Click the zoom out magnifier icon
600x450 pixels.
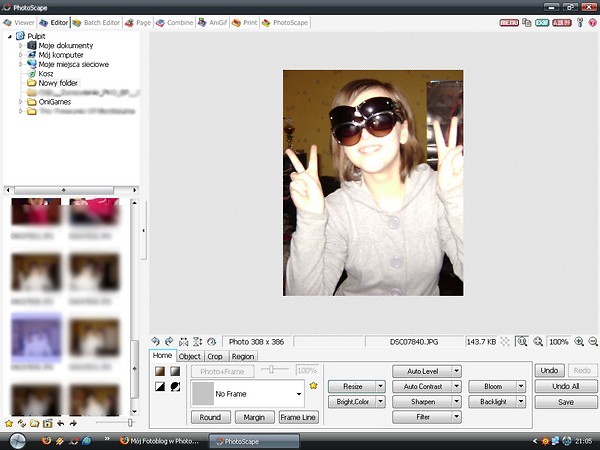(x=593, y=341)
